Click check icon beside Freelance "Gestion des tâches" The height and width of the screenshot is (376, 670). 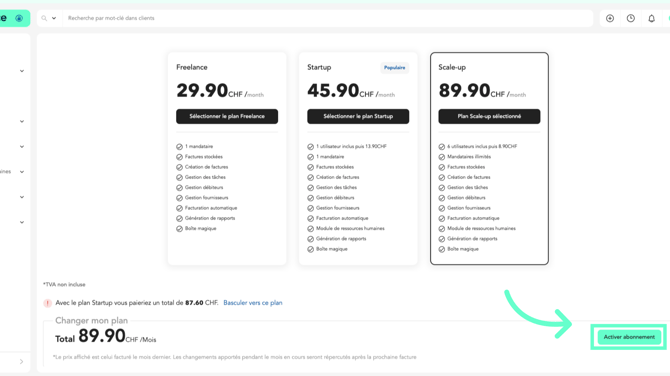tap(179, 177)
